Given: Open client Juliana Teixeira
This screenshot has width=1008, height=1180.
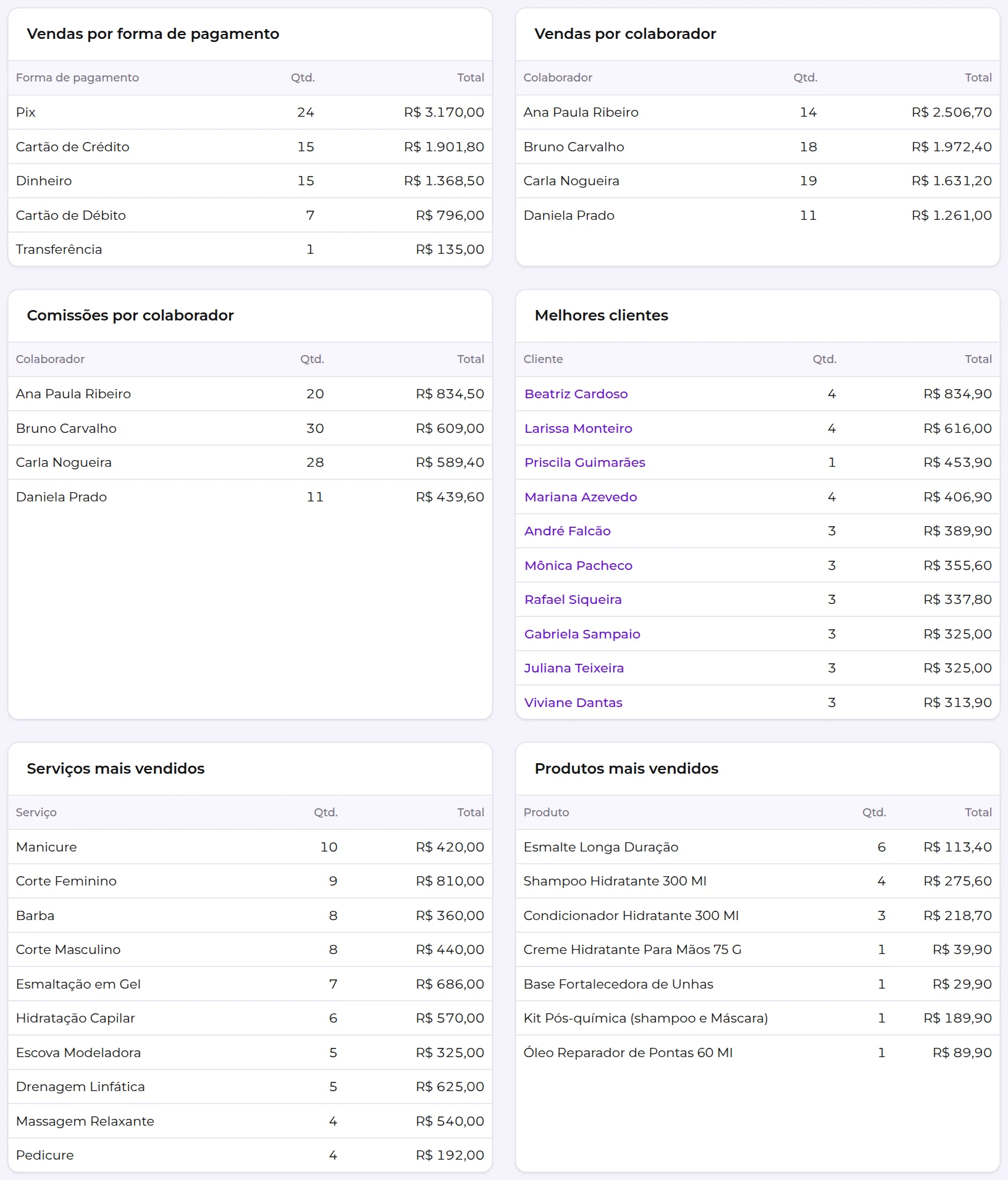Looking at the screenshot, I should (x=574, y=668).
